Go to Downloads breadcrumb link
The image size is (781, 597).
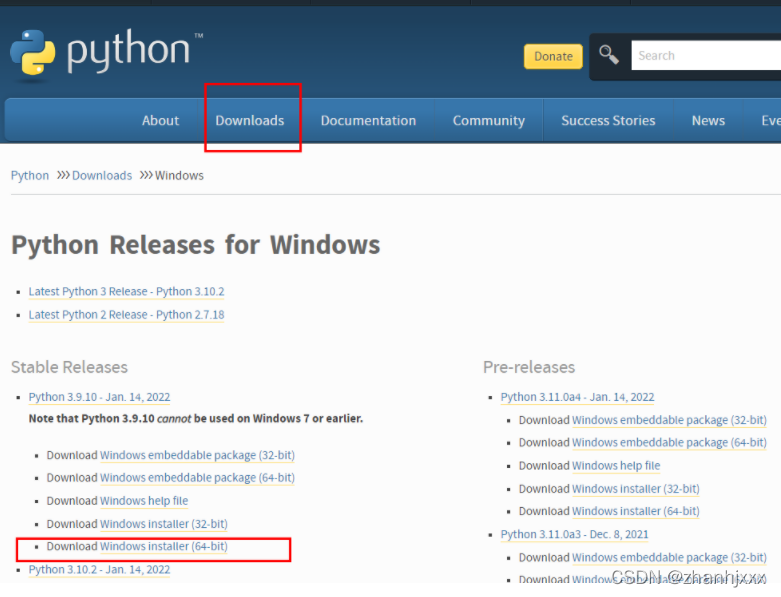point(102,176)
